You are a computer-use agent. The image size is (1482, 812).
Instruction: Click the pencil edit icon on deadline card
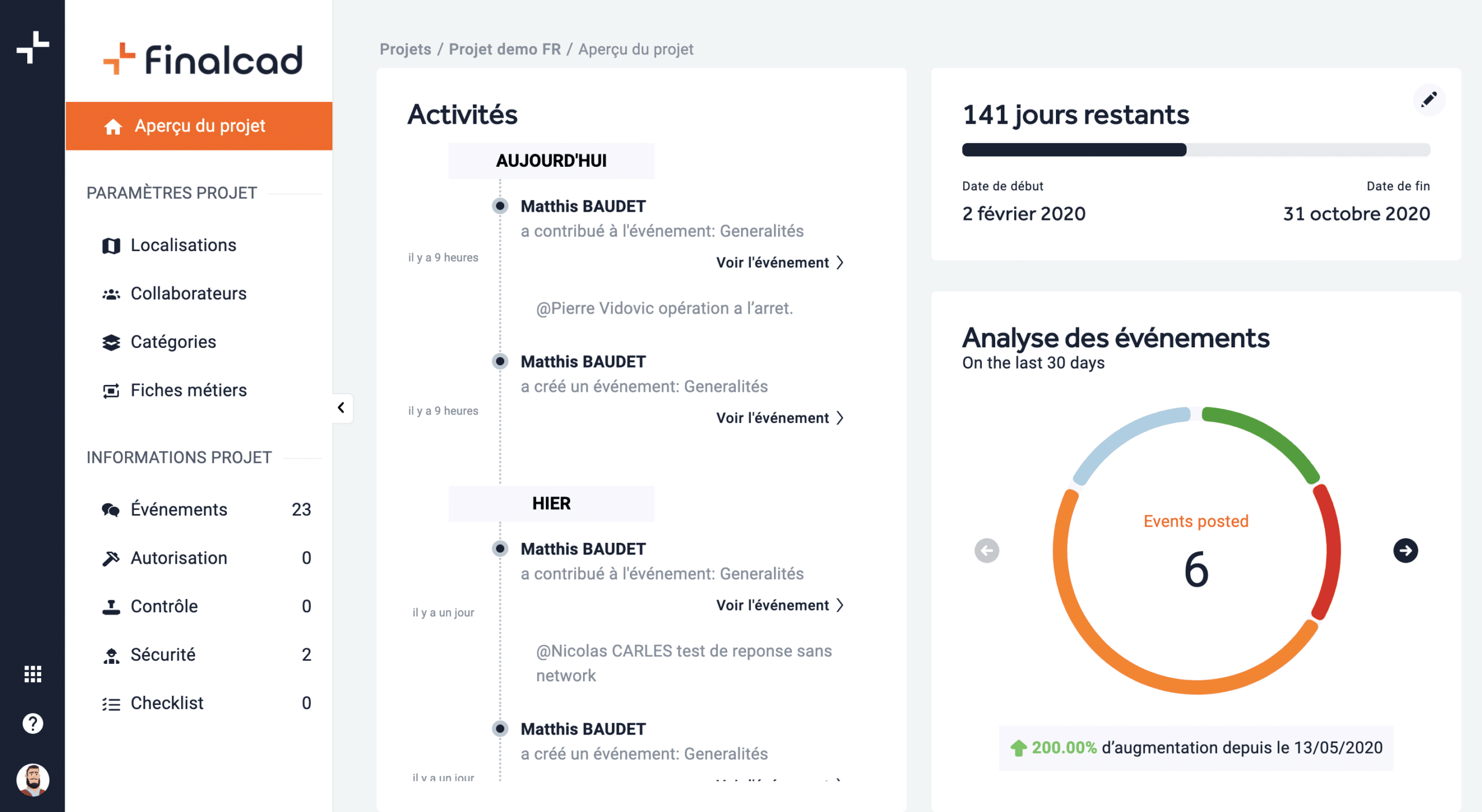(x=1428, y=100)
